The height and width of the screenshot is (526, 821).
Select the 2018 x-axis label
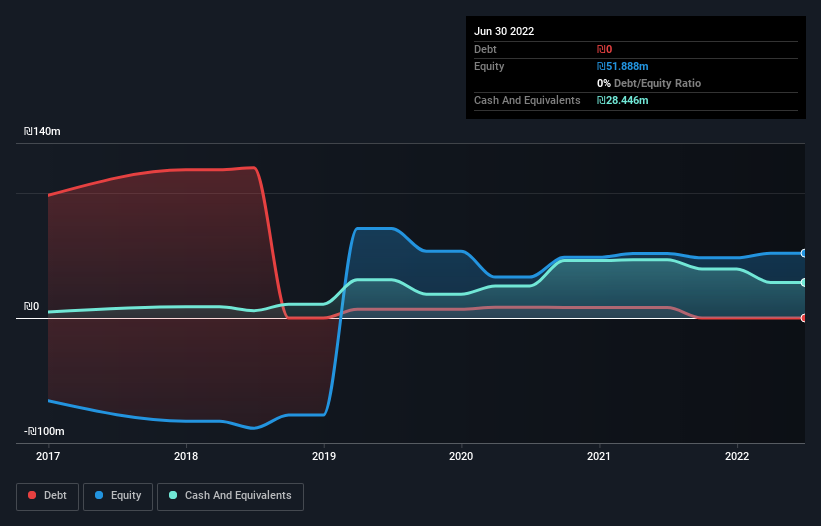coord(186,456)
